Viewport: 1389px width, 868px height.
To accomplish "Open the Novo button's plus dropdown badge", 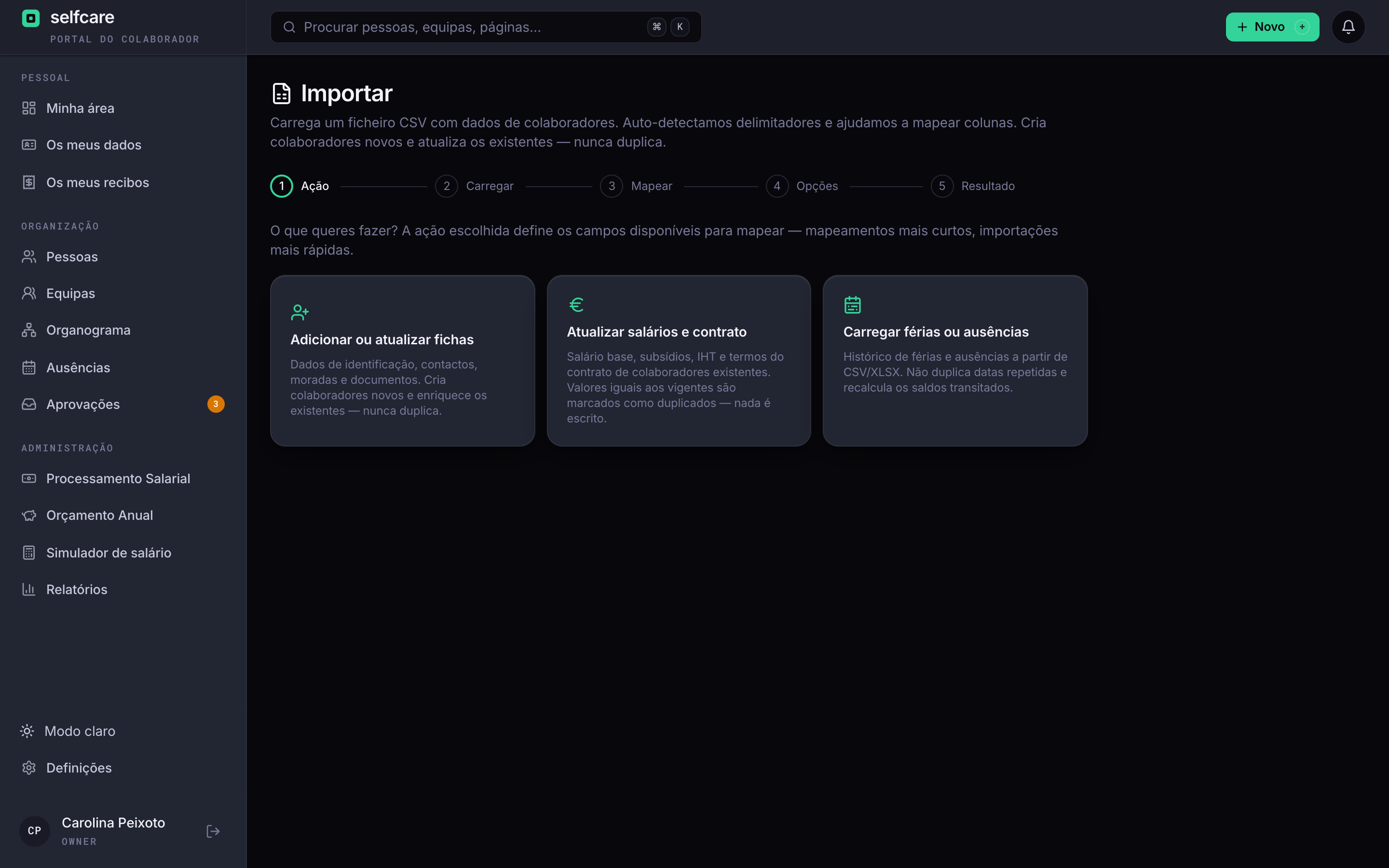I will coord(1302,27).
